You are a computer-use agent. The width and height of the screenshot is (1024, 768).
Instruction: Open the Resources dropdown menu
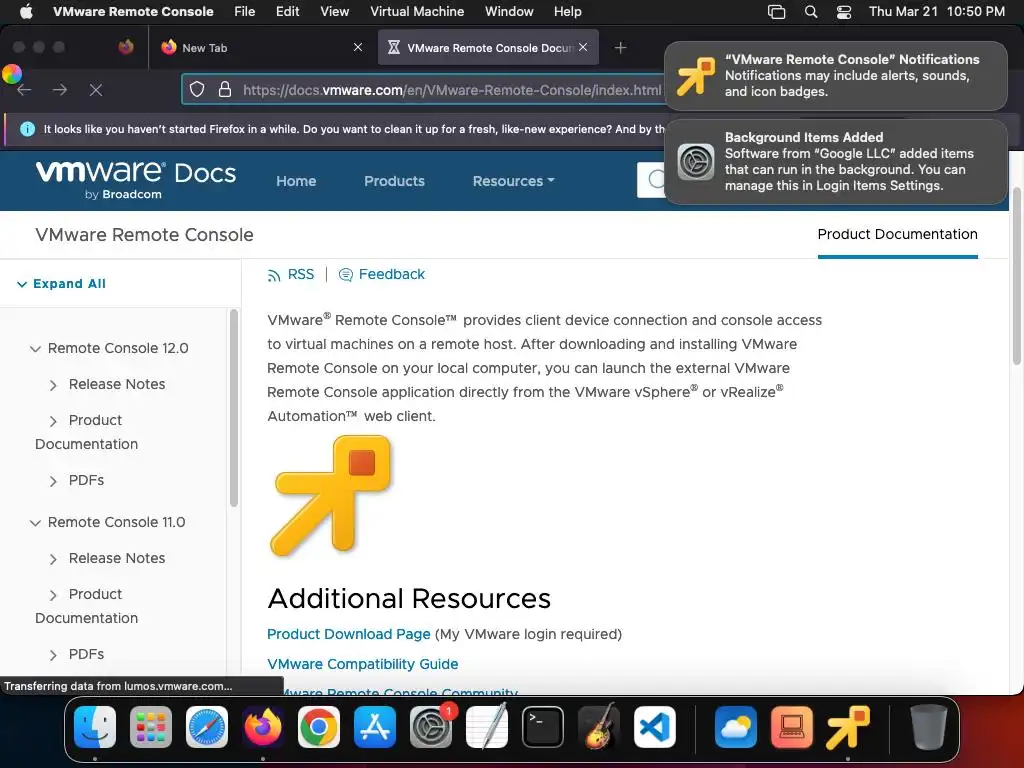pyautogui.click(x=513, y=181)
